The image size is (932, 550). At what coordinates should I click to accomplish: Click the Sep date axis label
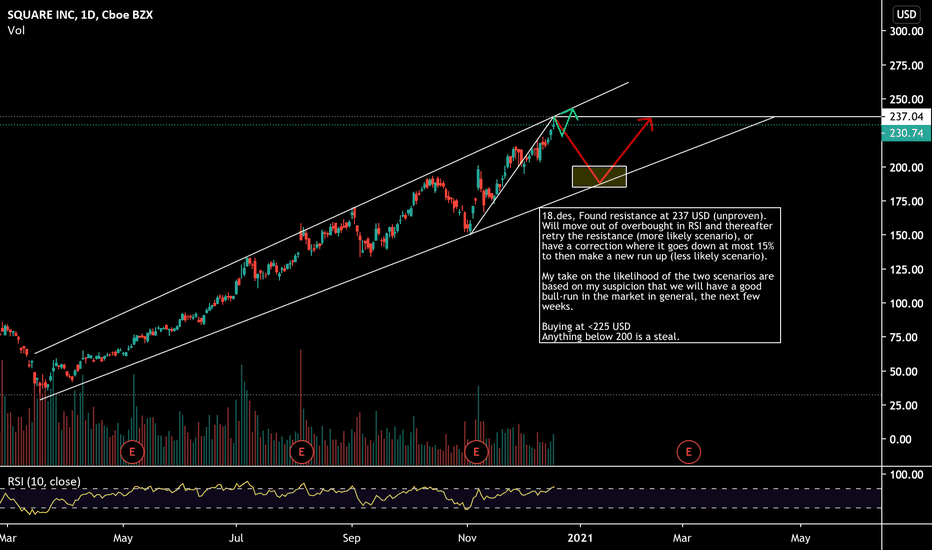(x=351, y=538)
